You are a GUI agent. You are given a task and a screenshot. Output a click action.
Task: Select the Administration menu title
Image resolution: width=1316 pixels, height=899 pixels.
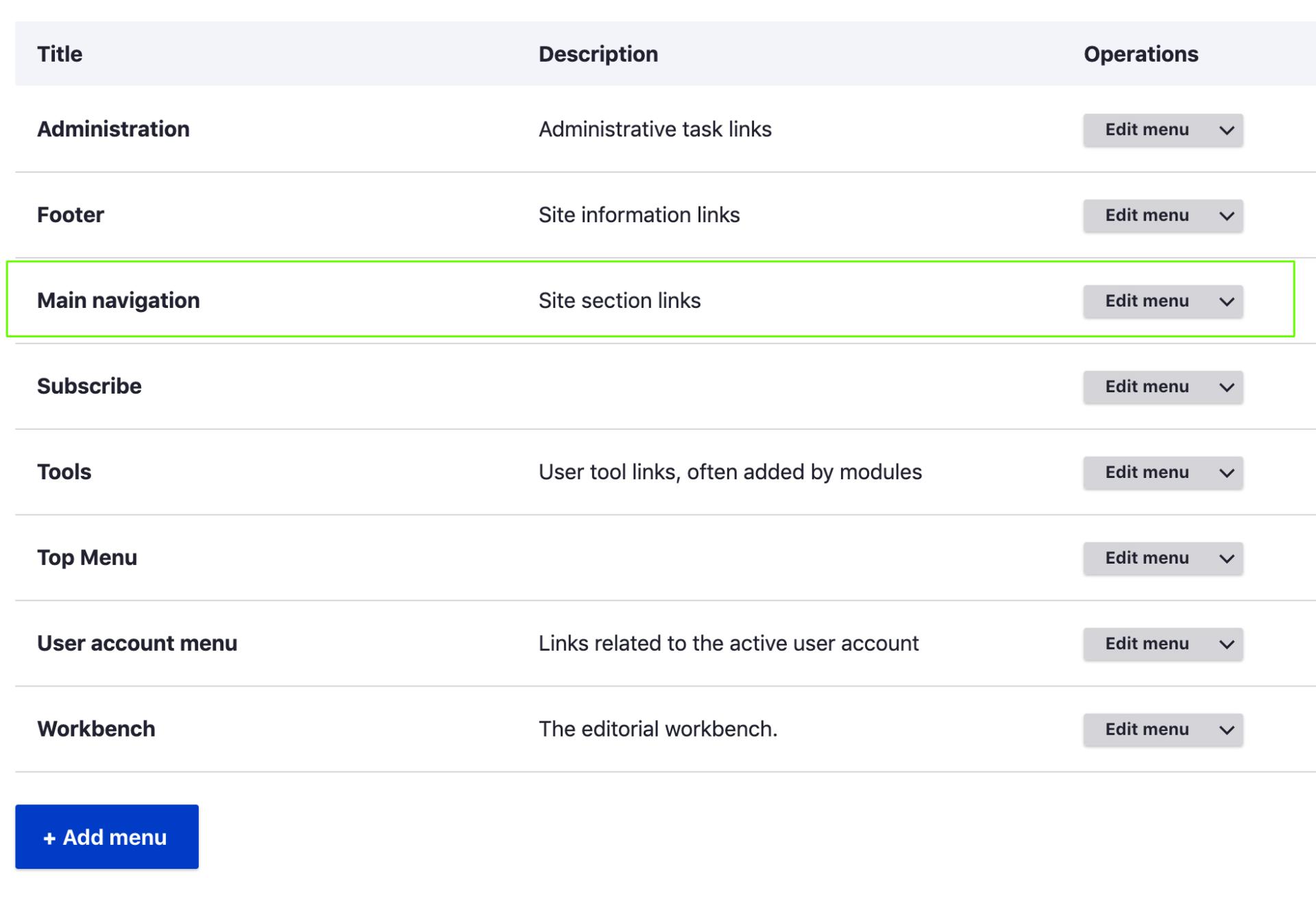click(113, 129)
